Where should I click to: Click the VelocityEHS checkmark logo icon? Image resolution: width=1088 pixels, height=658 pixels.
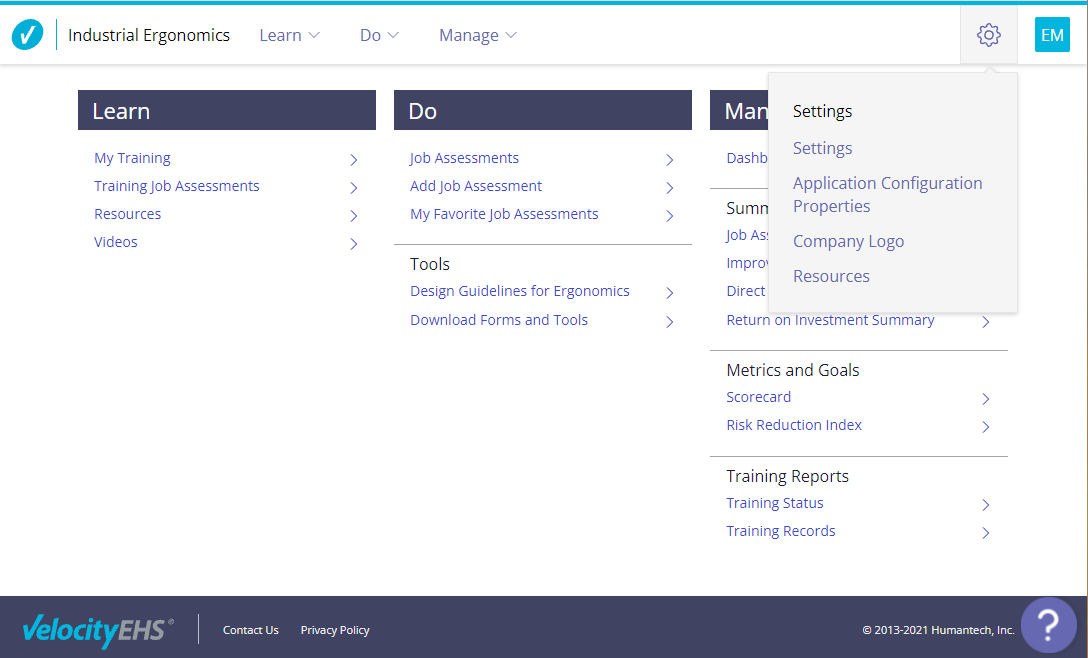click(x=27, y=35)
